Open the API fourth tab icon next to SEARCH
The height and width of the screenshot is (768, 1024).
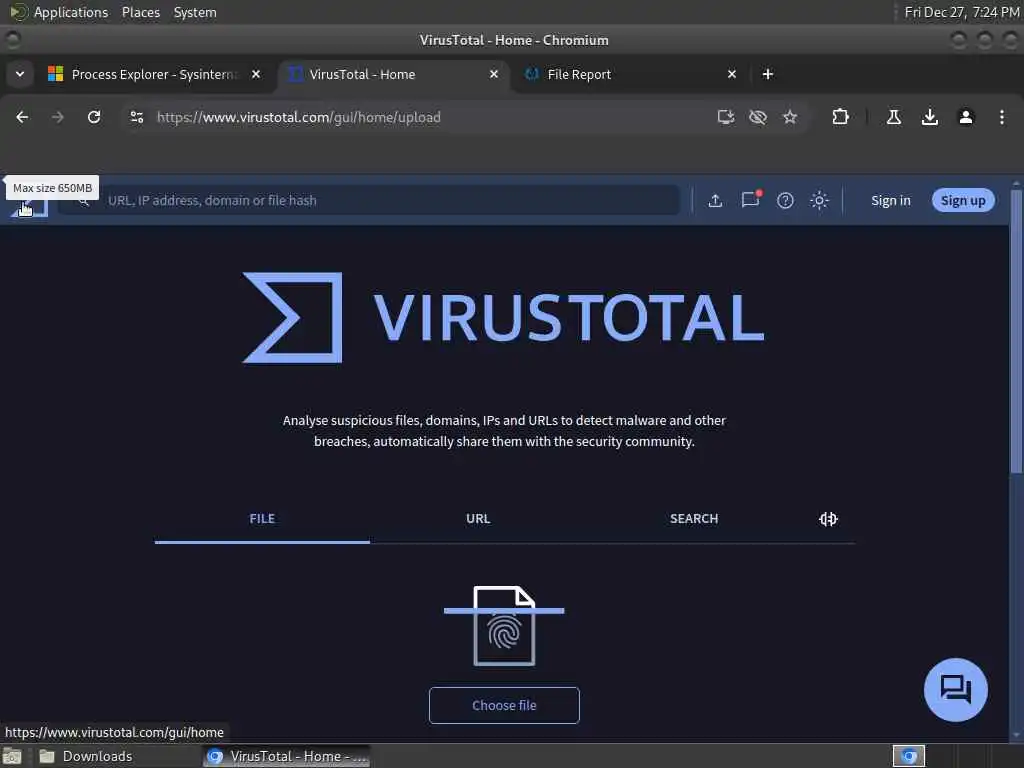(828, 519)
